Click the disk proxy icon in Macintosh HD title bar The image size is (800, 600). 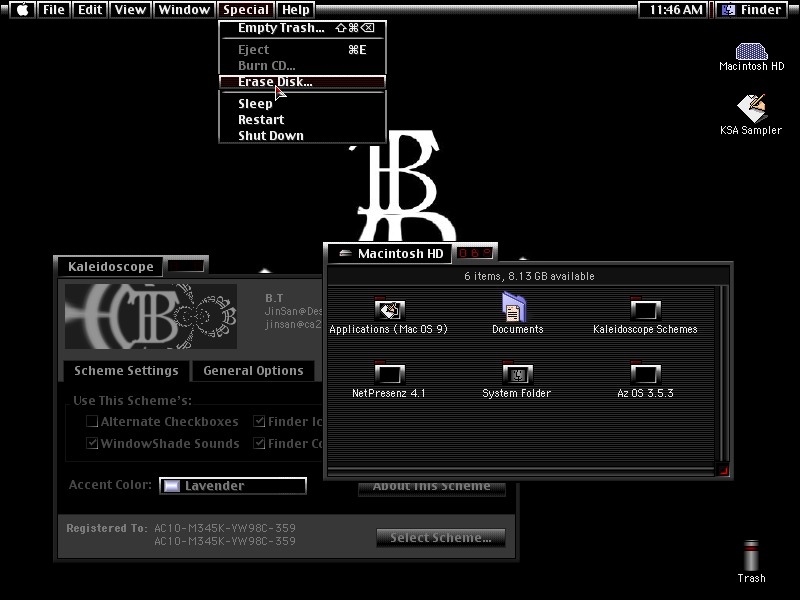coord(345,253)
